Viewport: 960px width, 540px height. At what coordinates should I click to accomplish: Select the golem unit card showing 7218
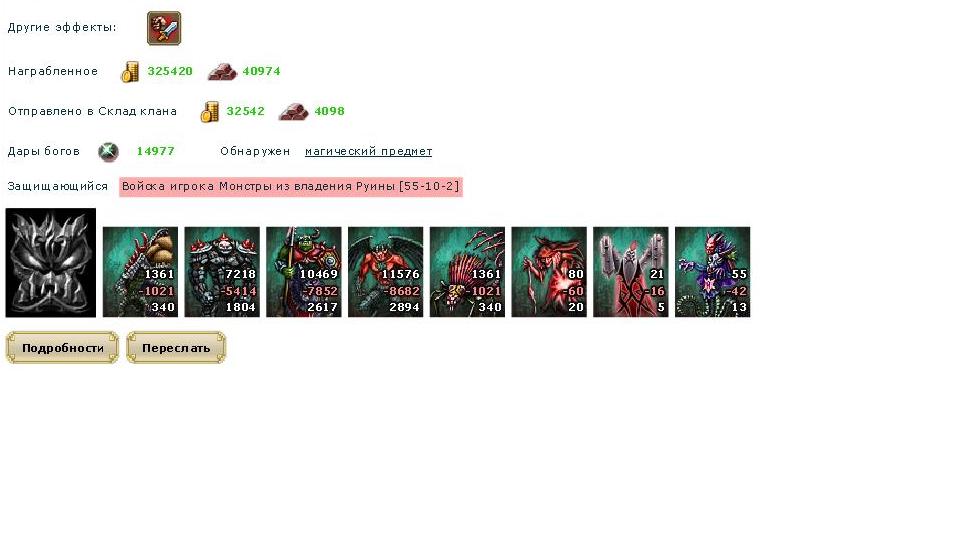click(222, 272)
